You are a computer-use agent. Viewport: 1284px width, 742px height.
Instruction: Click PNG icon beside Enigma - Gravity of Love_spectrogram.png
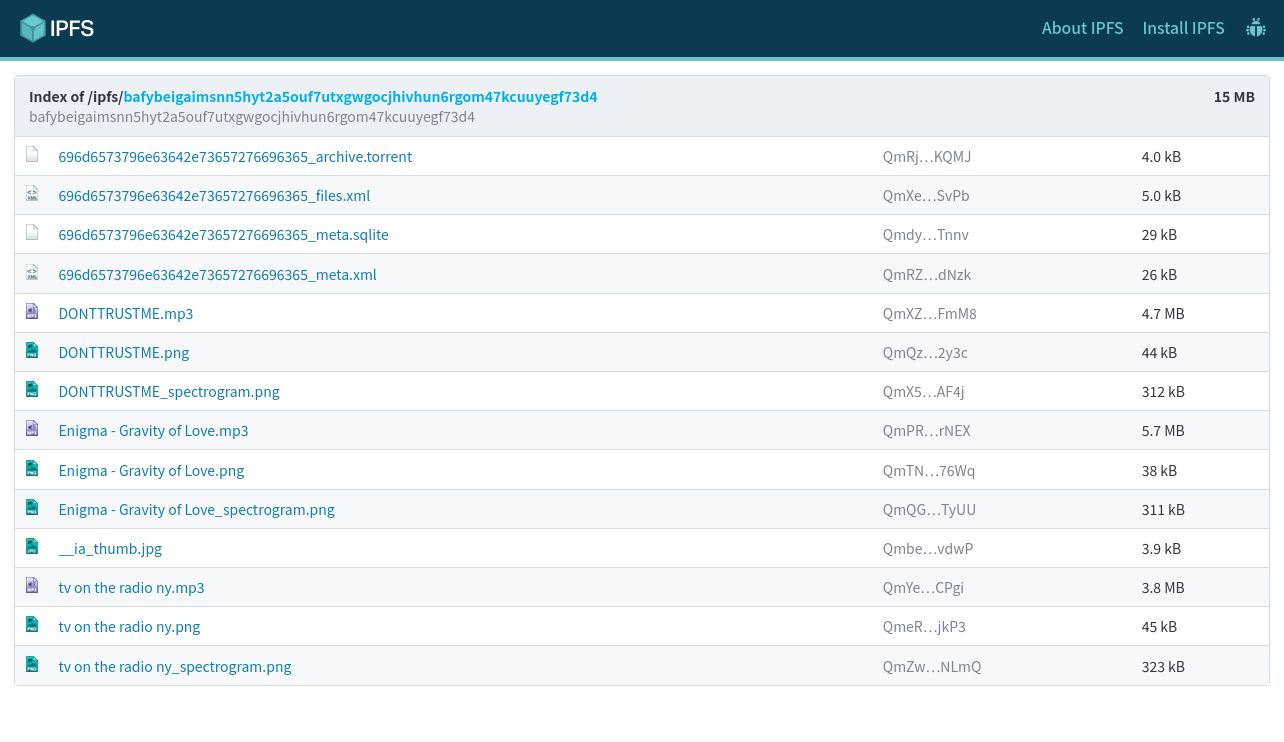pos(32,508)
